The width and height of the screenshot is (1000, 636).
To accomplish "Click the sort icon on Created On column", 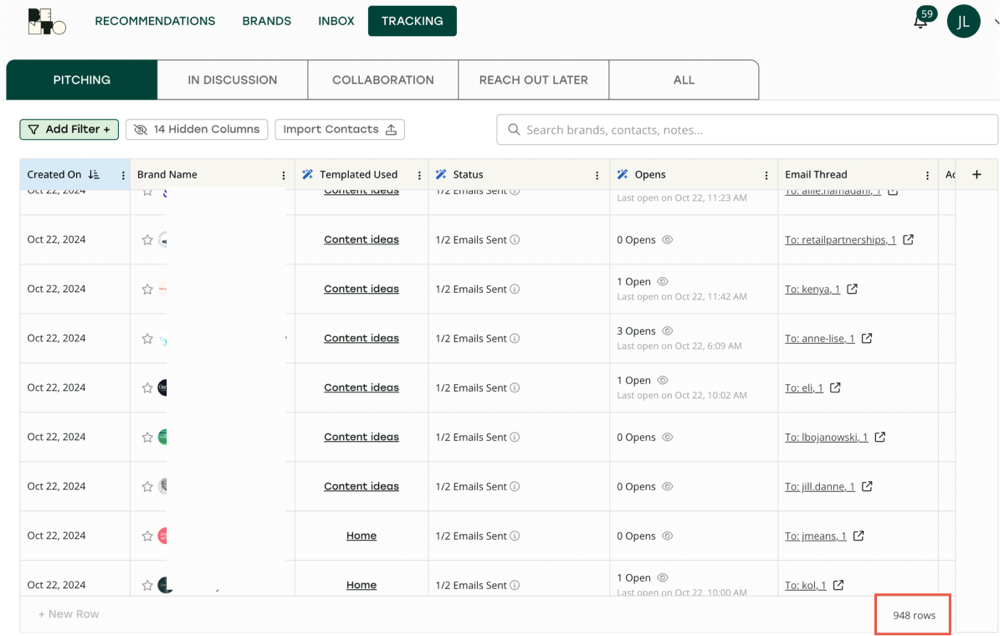I will pos(94,174).
